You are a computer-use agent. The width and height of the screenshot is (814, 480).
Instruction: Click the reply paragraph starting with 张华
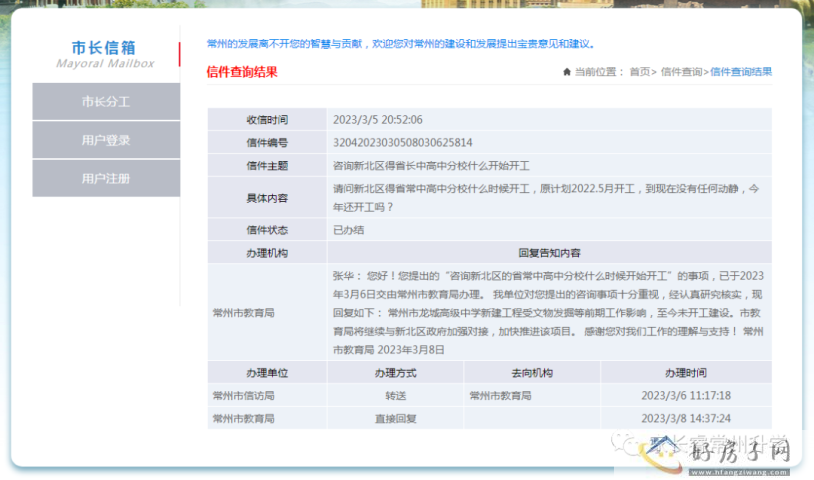coord(548,313)
